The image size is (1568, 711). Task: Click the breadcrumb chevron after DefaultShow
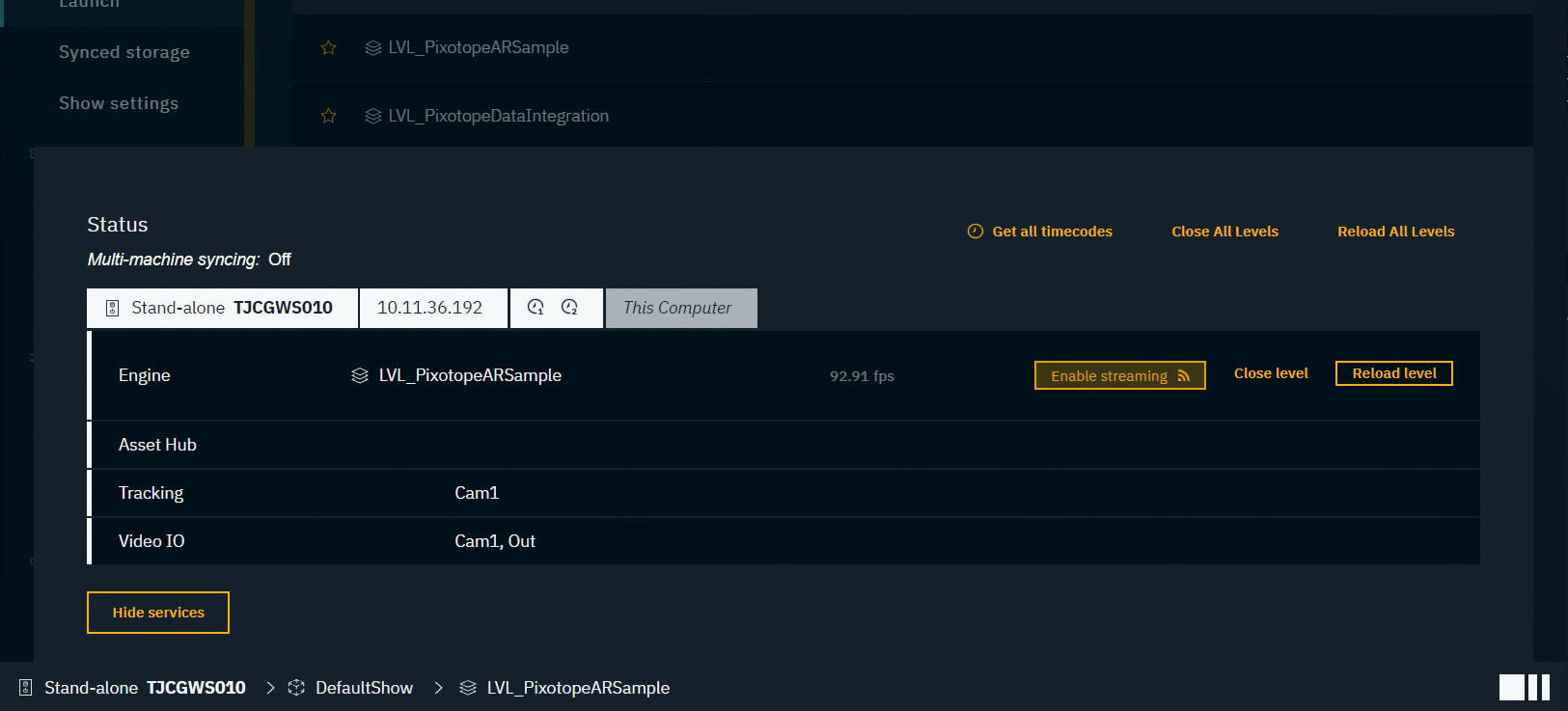point(438,688)
